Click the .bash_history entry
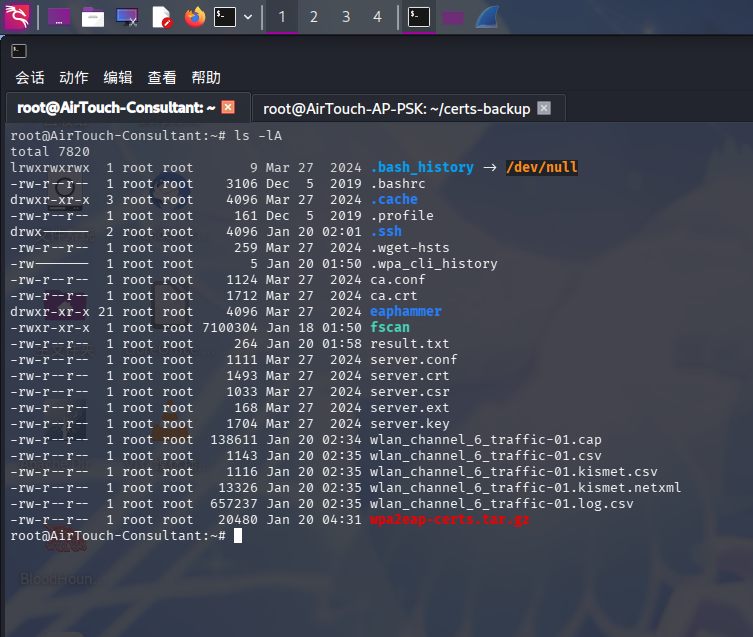 click(422, 167)
